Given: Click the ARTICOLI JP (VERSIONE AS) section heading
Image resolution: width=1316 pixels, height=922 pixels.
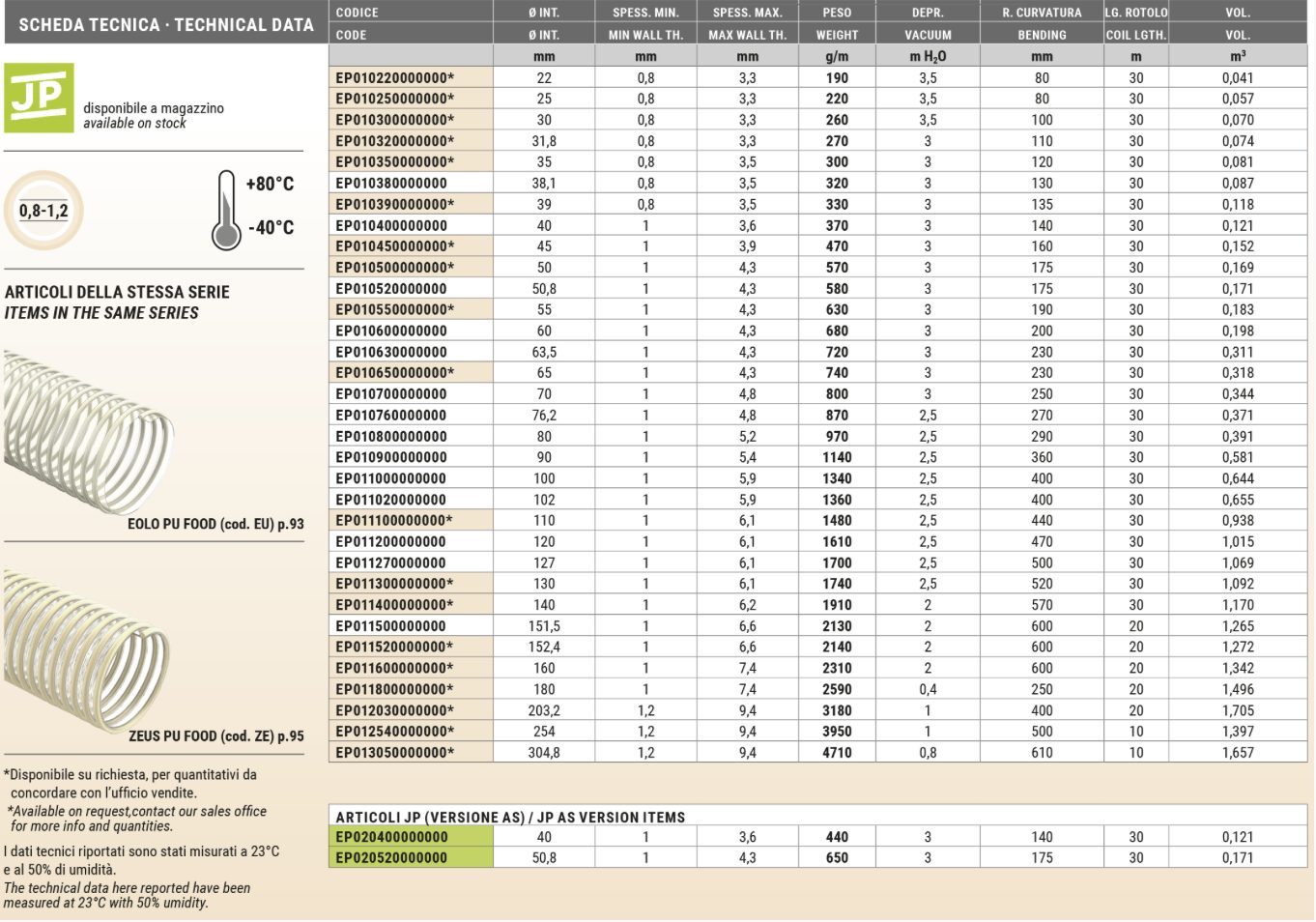Looking at the screenshot, I should pyautogui.click(x=510, y=817).
